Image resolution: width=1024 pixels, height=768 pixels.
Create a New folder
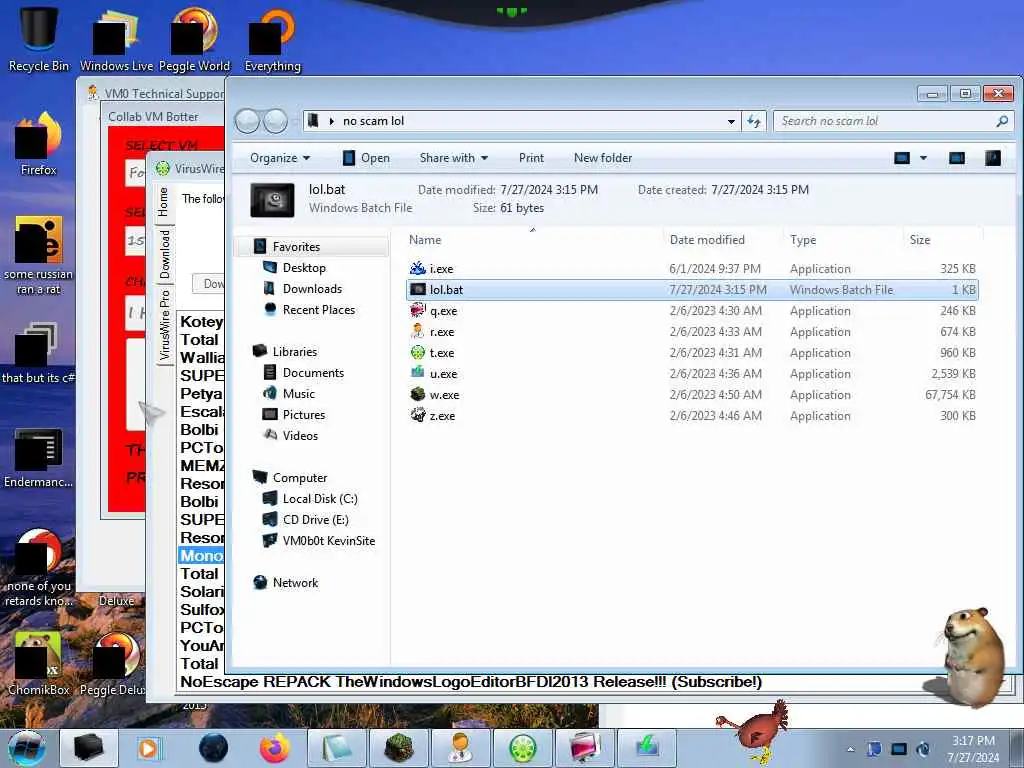pos(603,158)
